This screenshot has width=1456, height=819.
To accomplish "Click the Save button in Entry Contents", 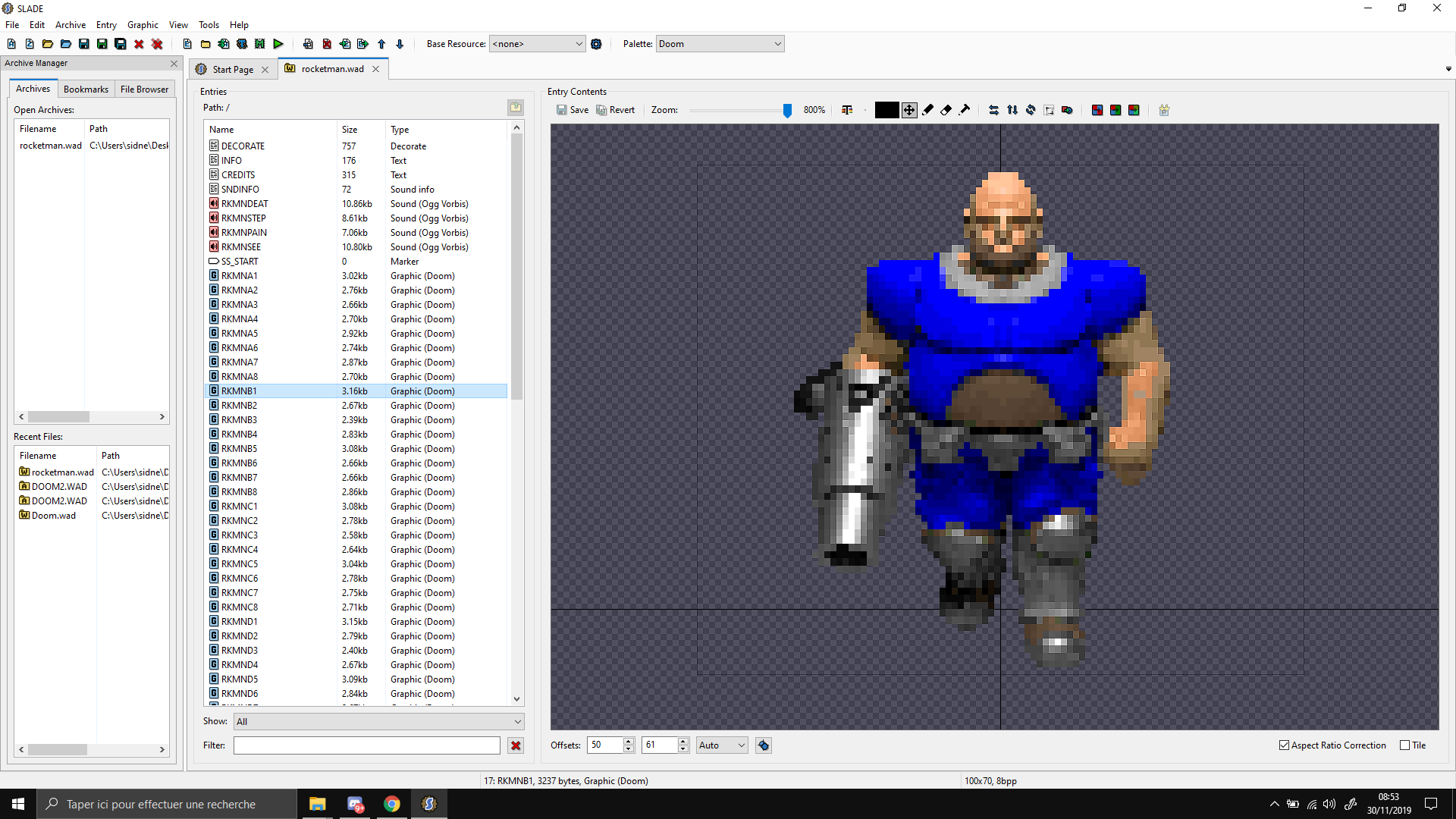I will [573, 110].
